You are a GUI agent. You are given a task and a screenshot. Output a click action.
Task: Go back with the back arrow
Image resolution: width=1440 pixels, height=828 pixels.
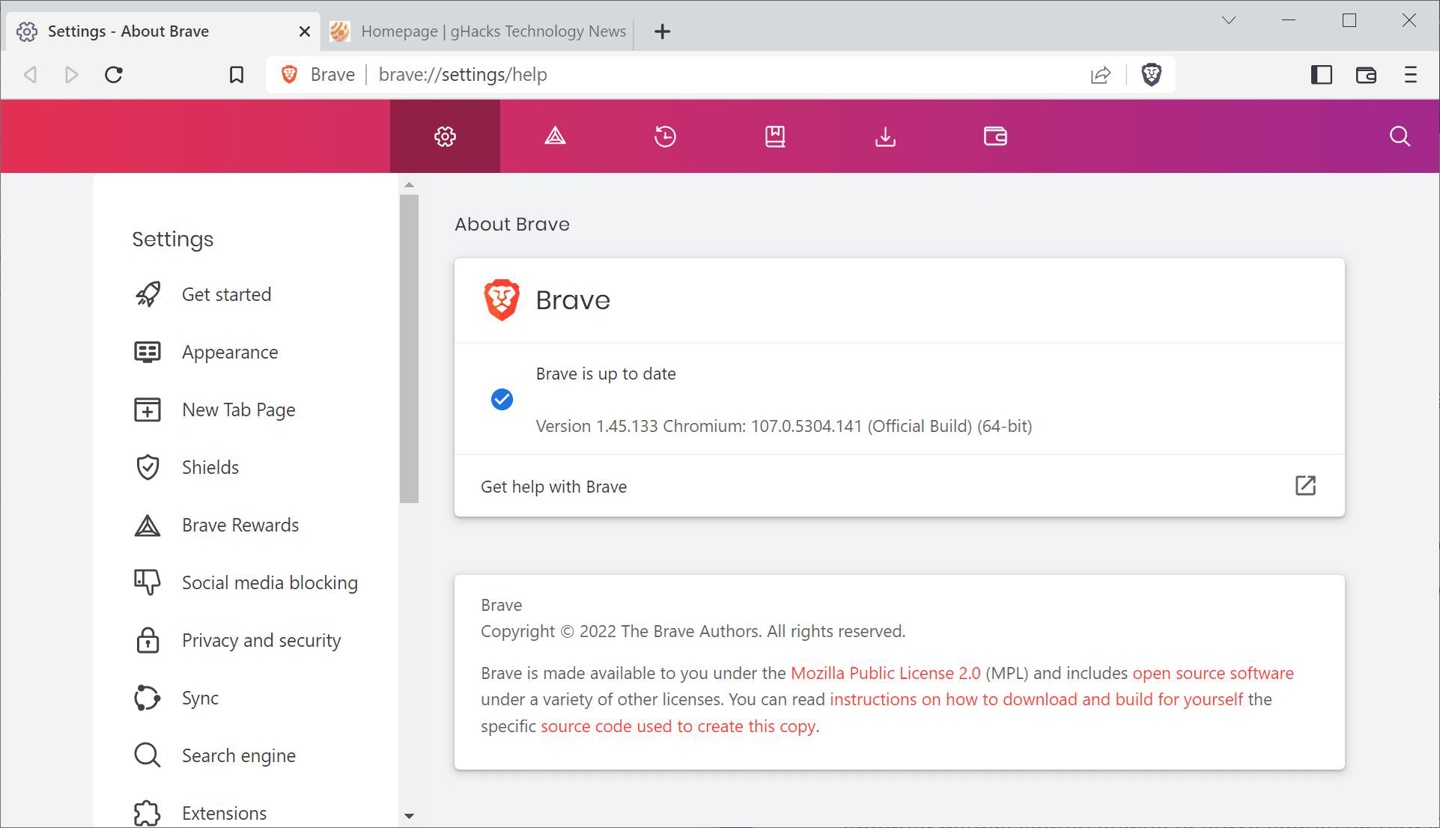pos(30,74)
